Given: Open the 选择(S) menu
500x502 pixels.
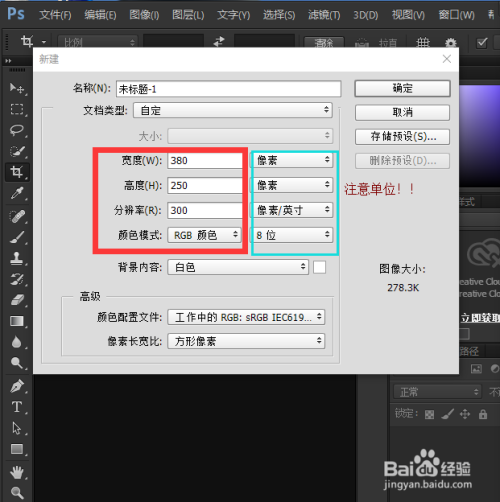Looking at the screenshot, I should click(x=279, y=15).
